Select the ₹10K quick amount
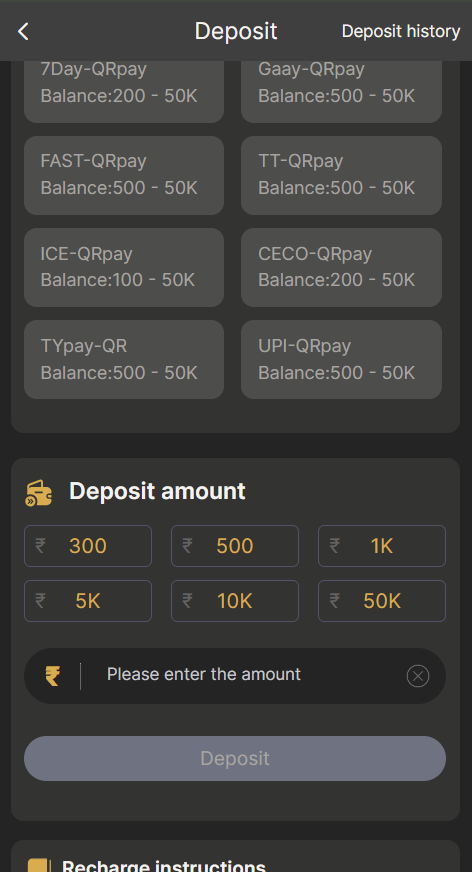This screenshot has width=472, height=872. point(235,601)
